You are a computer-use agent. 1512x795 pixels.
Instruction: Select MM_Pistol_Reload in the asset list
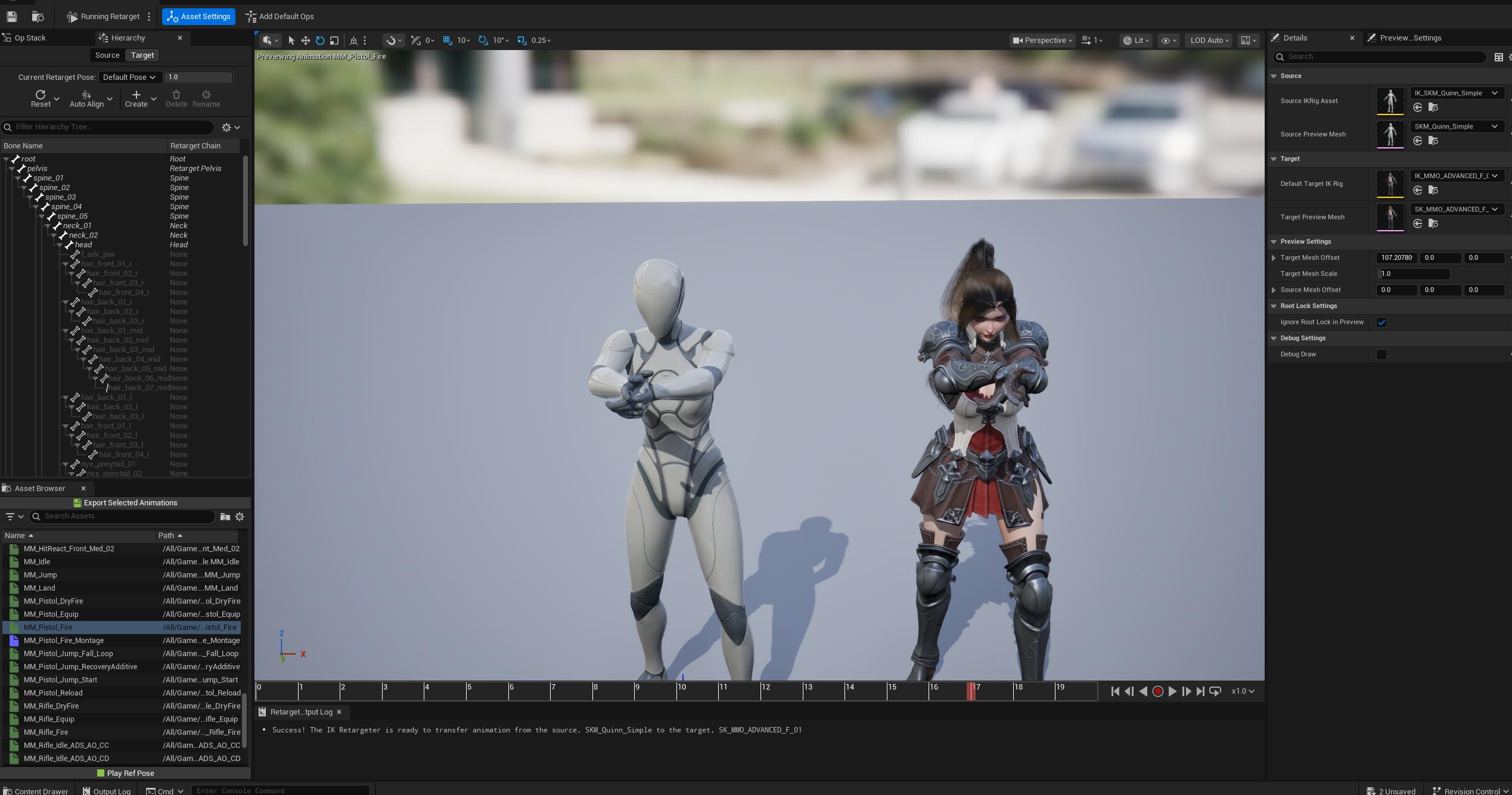tap(53, 693)
